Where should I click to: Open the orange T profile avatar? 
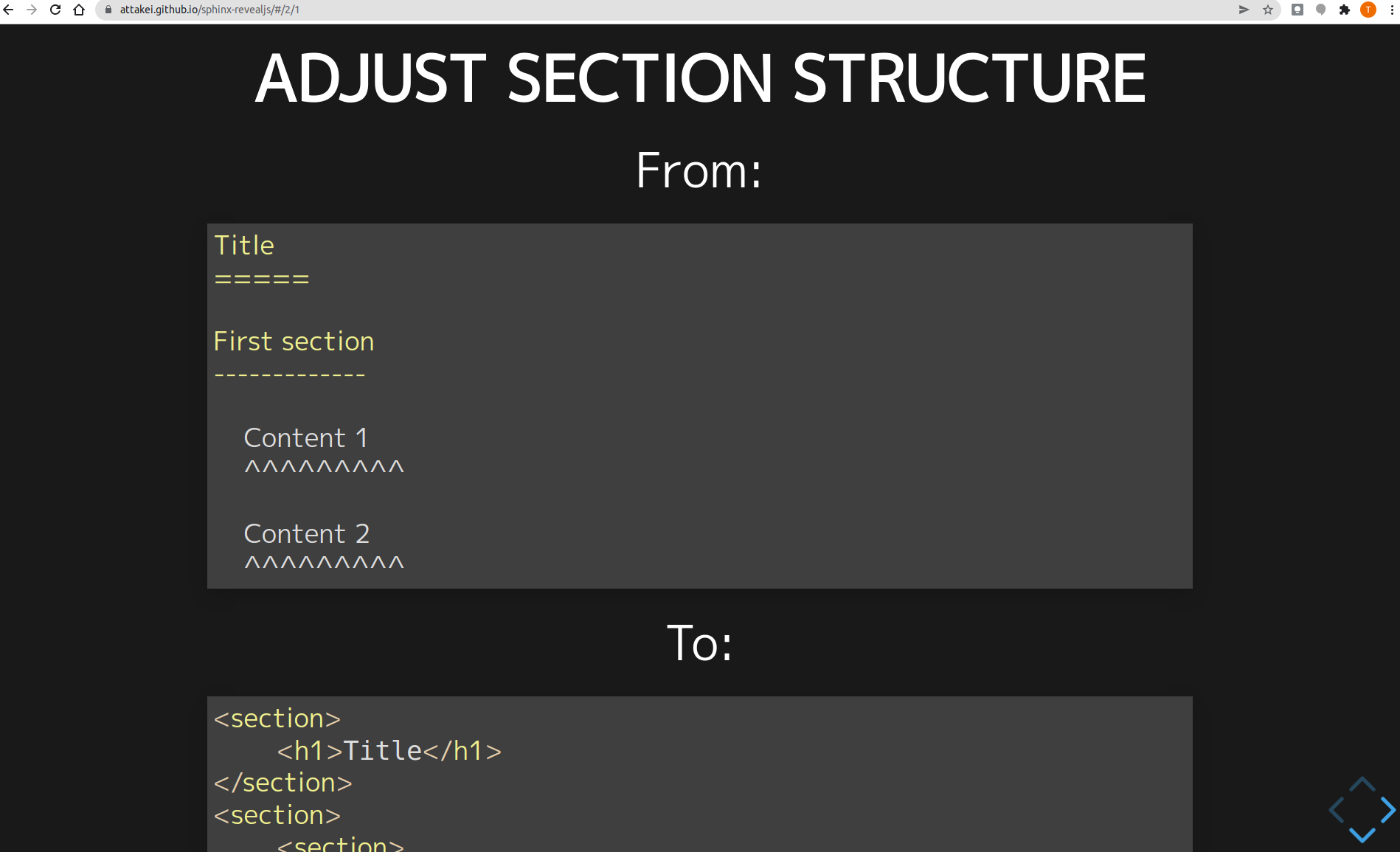click(1369, 10)
